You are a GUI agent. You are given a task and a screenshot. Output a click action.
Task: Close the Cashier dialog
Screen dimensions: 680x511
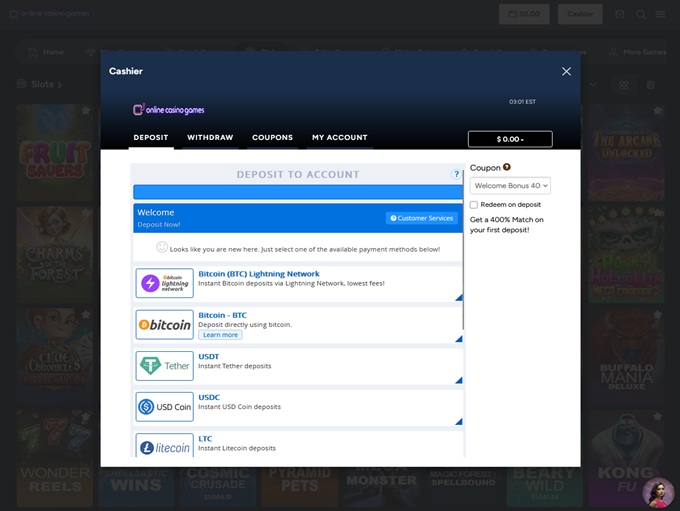tap(566, 71)
